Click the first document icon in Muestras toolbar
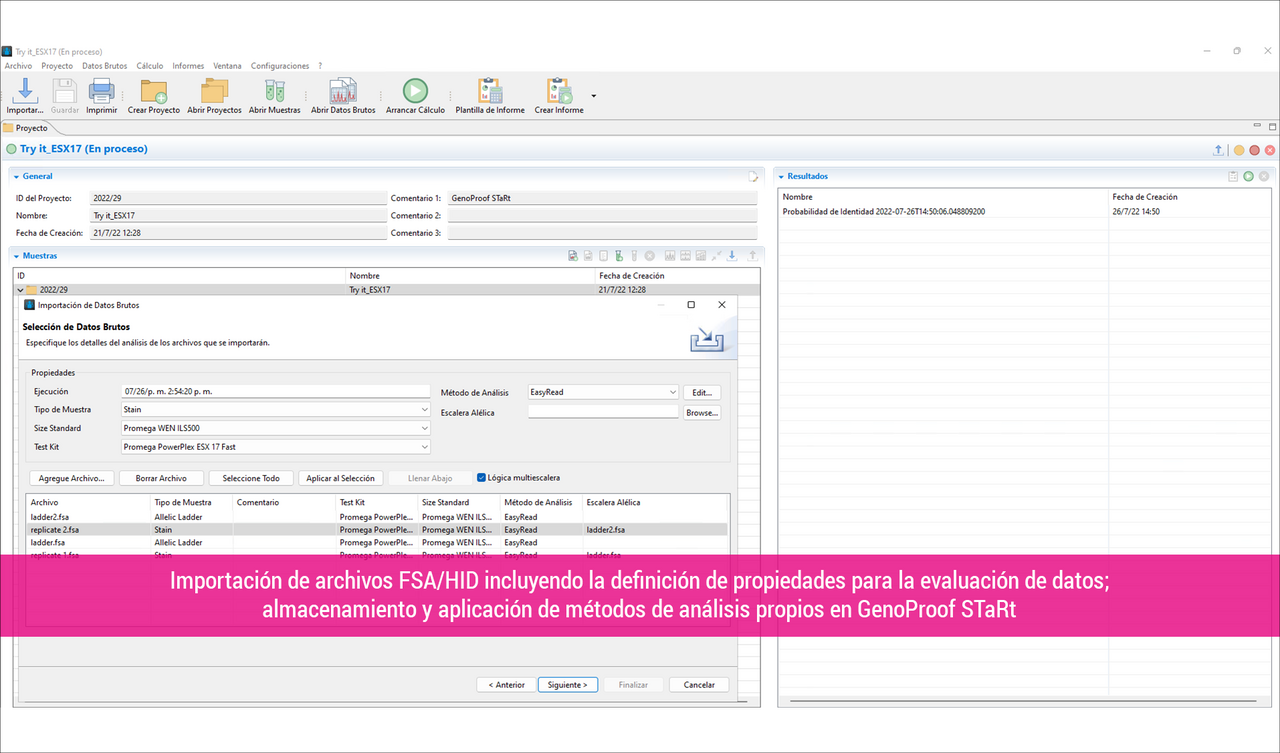1280x753 pixels. click(x=573, y=256)
